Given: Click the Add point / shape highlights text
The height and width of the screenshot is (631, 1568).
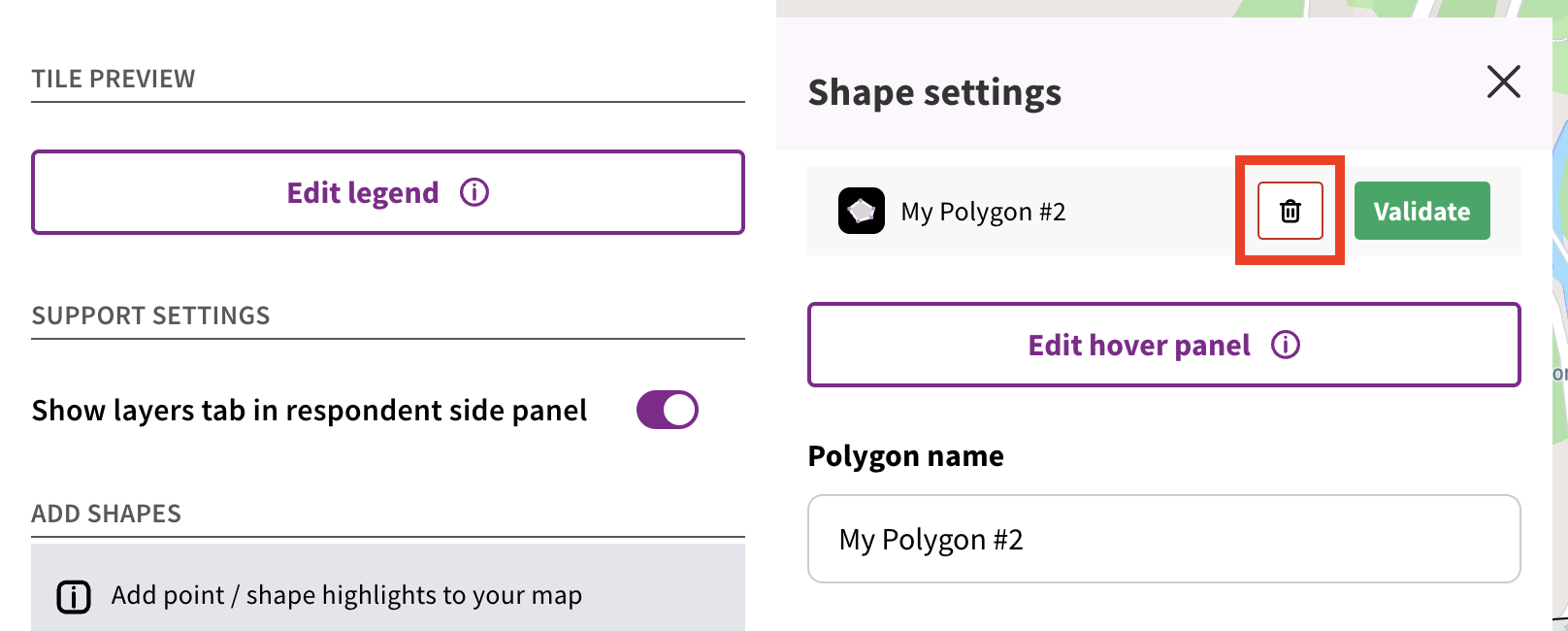Looking at the screenshot, I should (346, 595).
